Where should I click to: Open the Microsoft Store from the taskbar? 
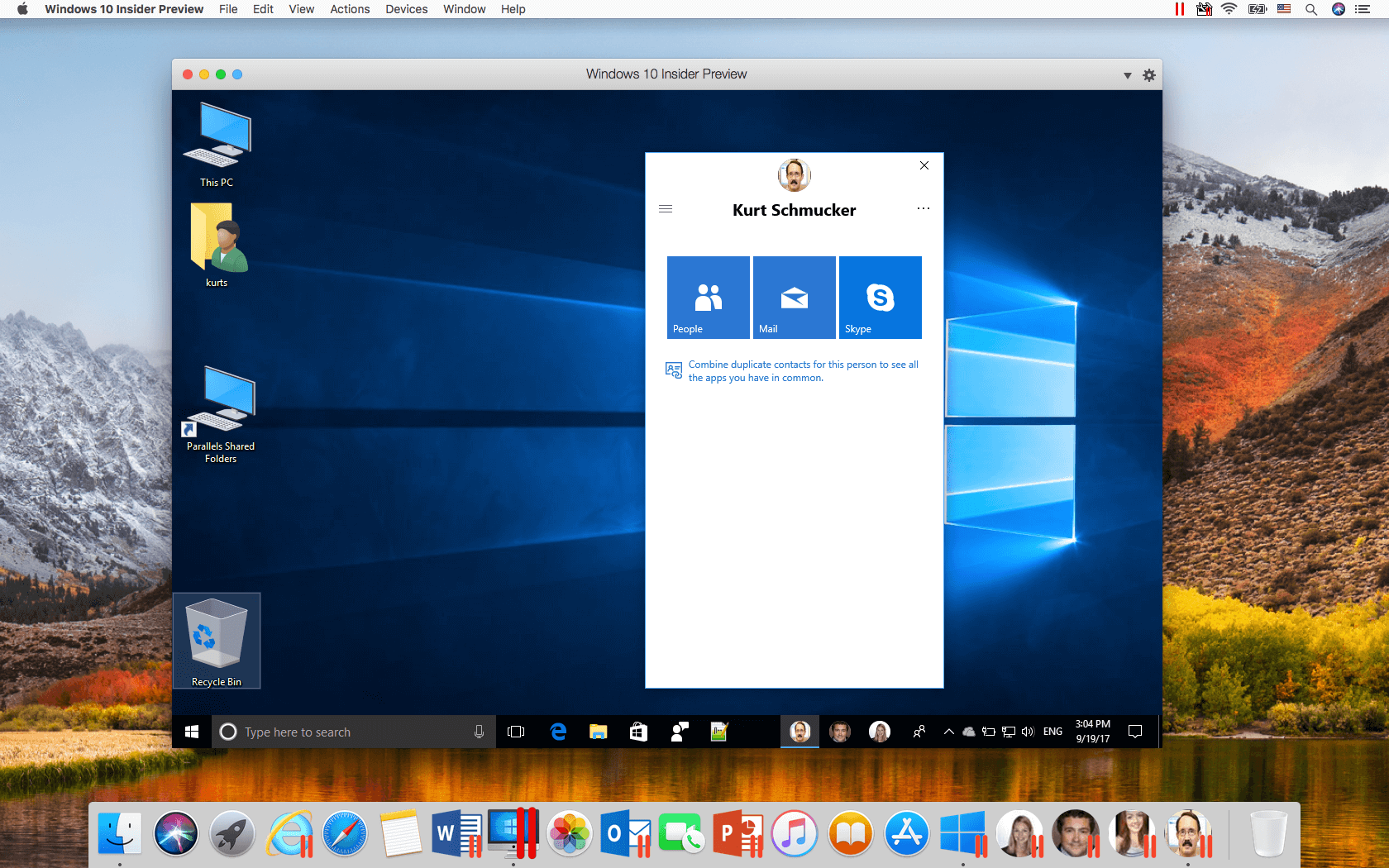click(638, 732)
